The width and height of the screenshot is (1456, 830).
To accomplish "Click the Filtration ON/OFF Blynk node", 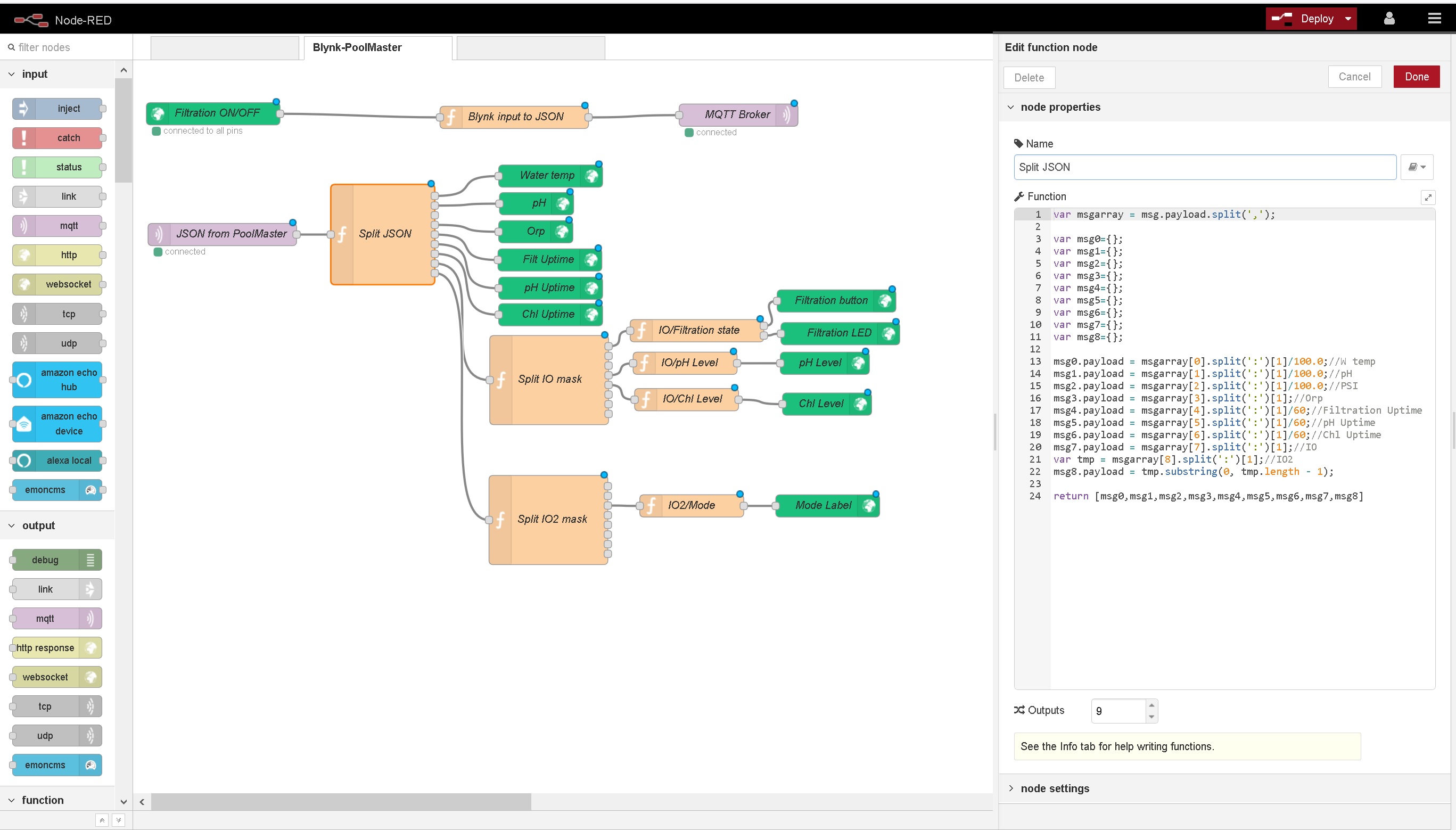I will pyautogui.click(x=213, y=113).
